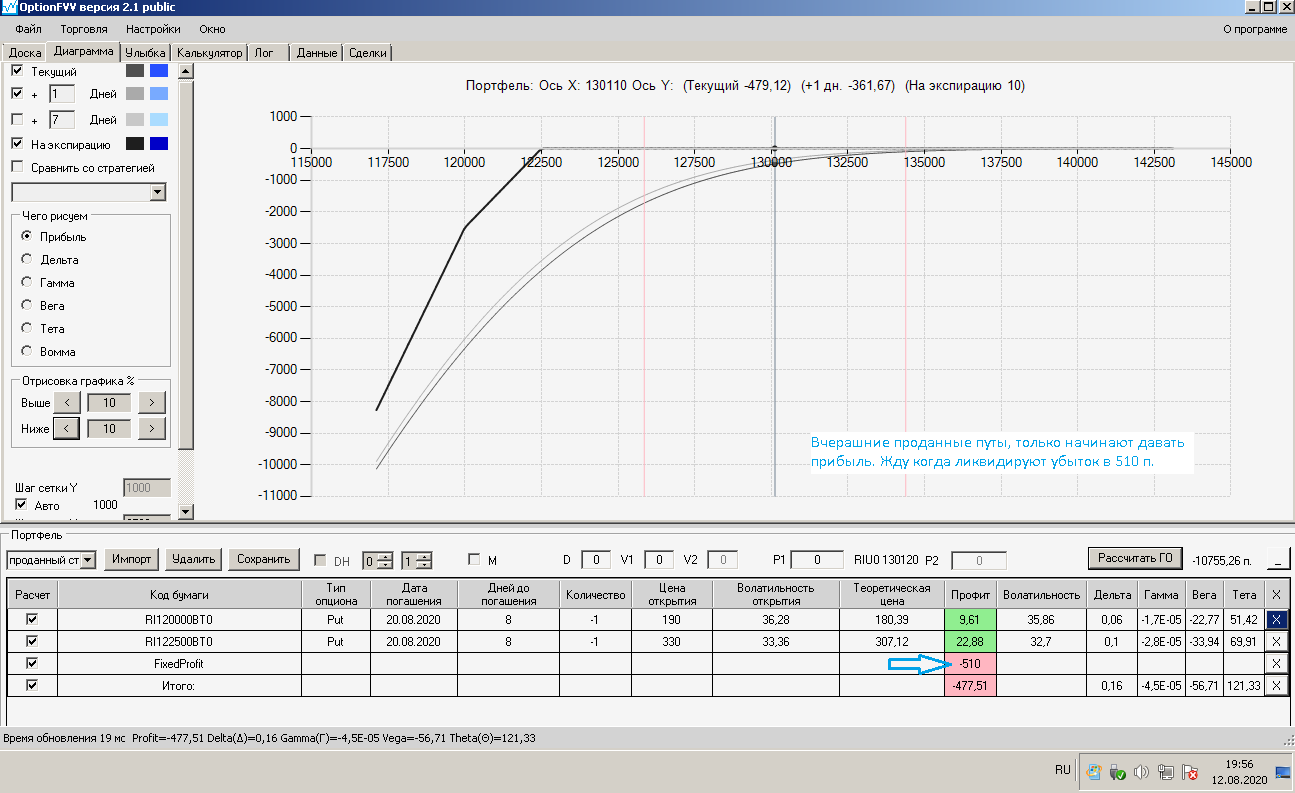Delete the RI120000BT0 row with X

(1277, 619)
